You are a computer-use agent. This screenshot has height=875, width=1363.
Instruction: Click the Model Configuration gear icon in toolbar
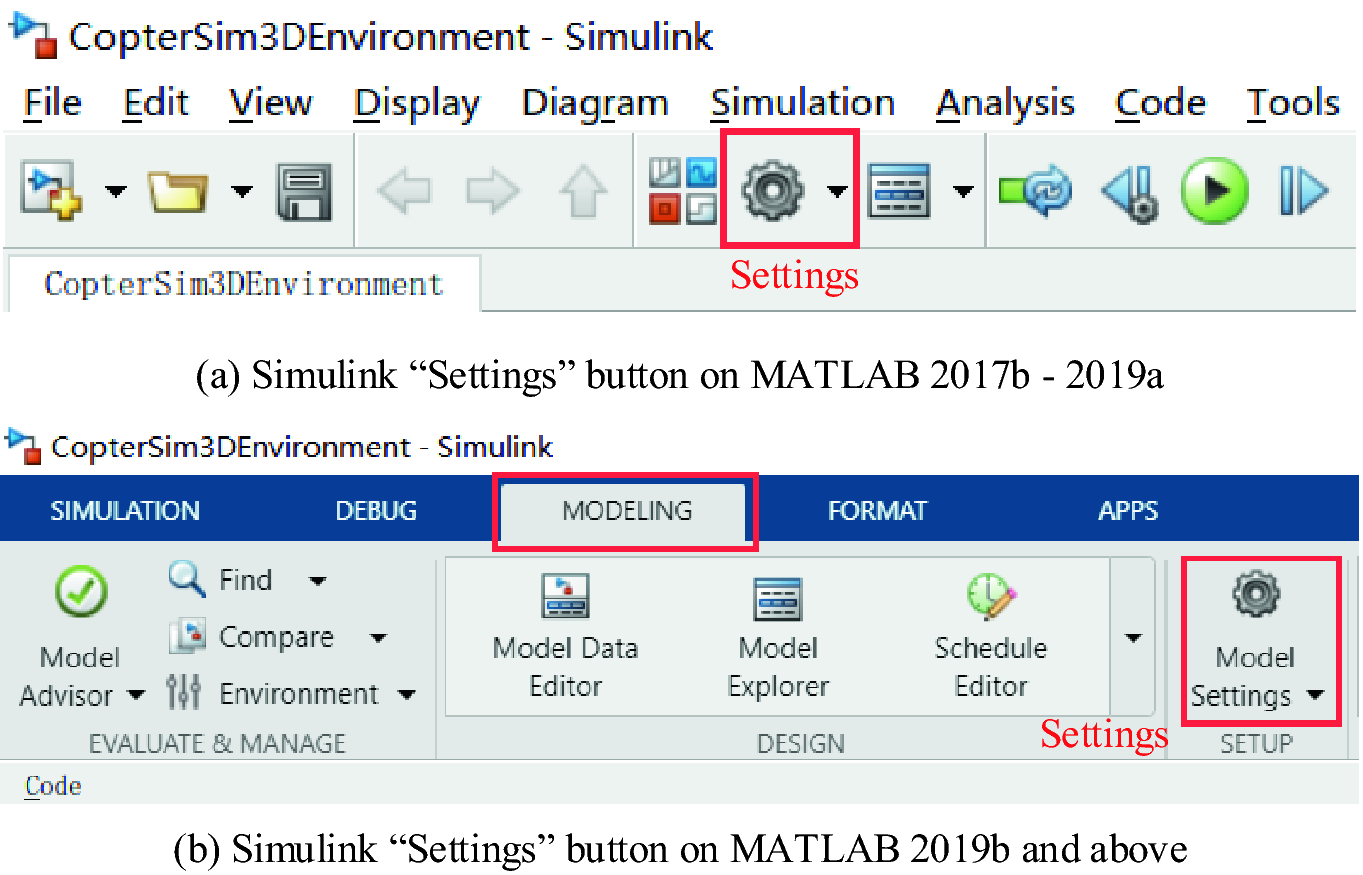(x=773, y=190)
